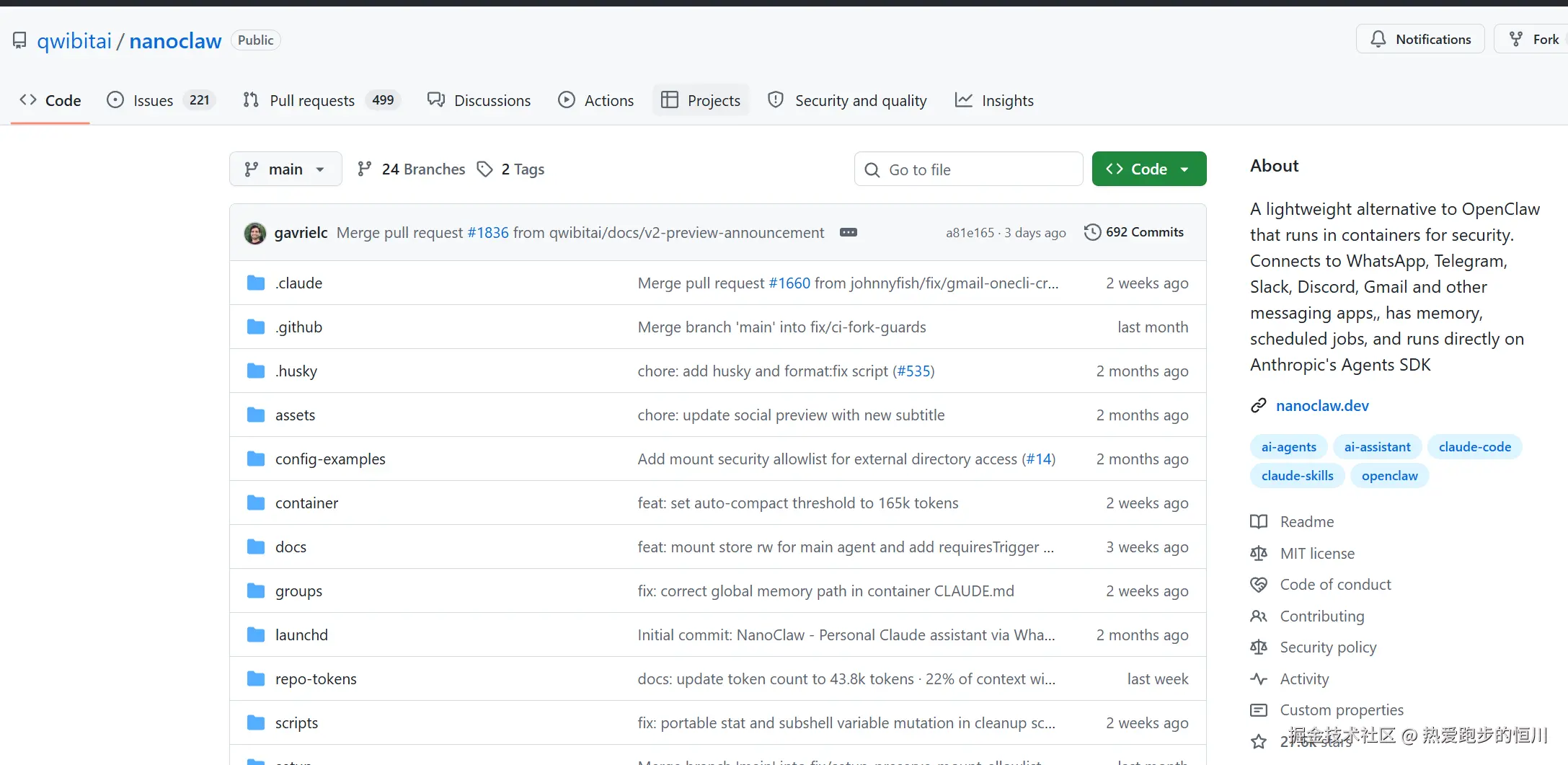This screenshot has width=1568, height=765.
Task: Click the tag icon next to 2 Tags
Action: [485, 169]
